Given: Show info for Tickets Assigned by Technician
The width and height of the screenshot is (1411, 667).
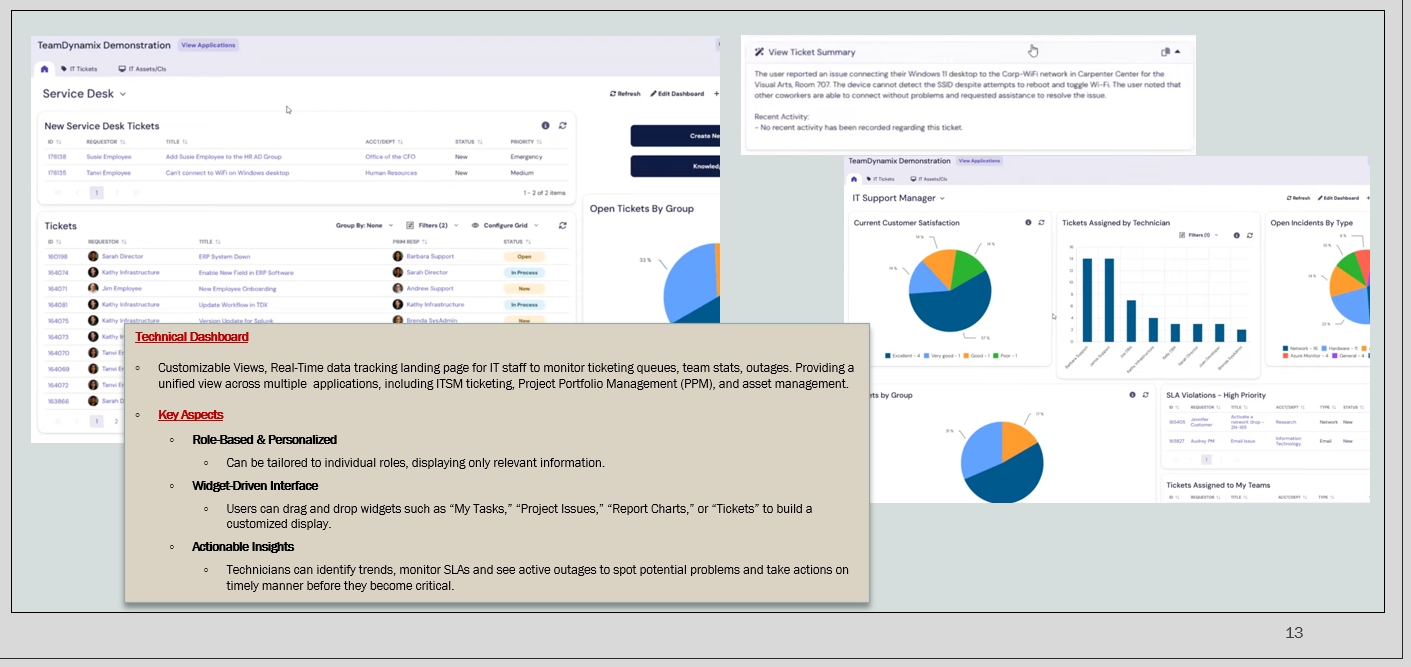Looking at the screenshot, I should [1236, 235].
